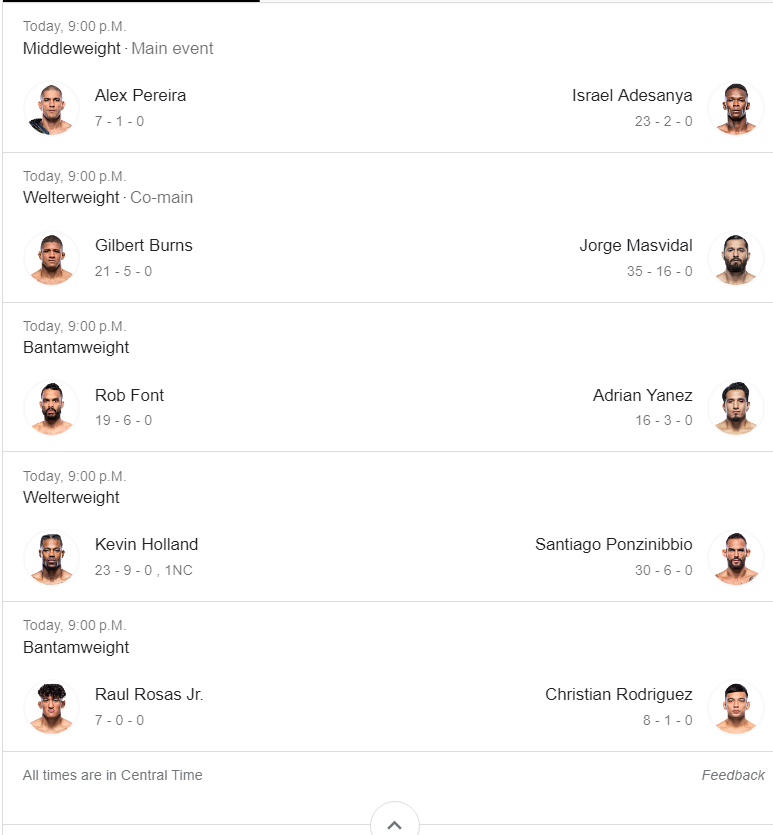Select the Gilbert Burns name
The image size is (773, 835).
(143, 246)
